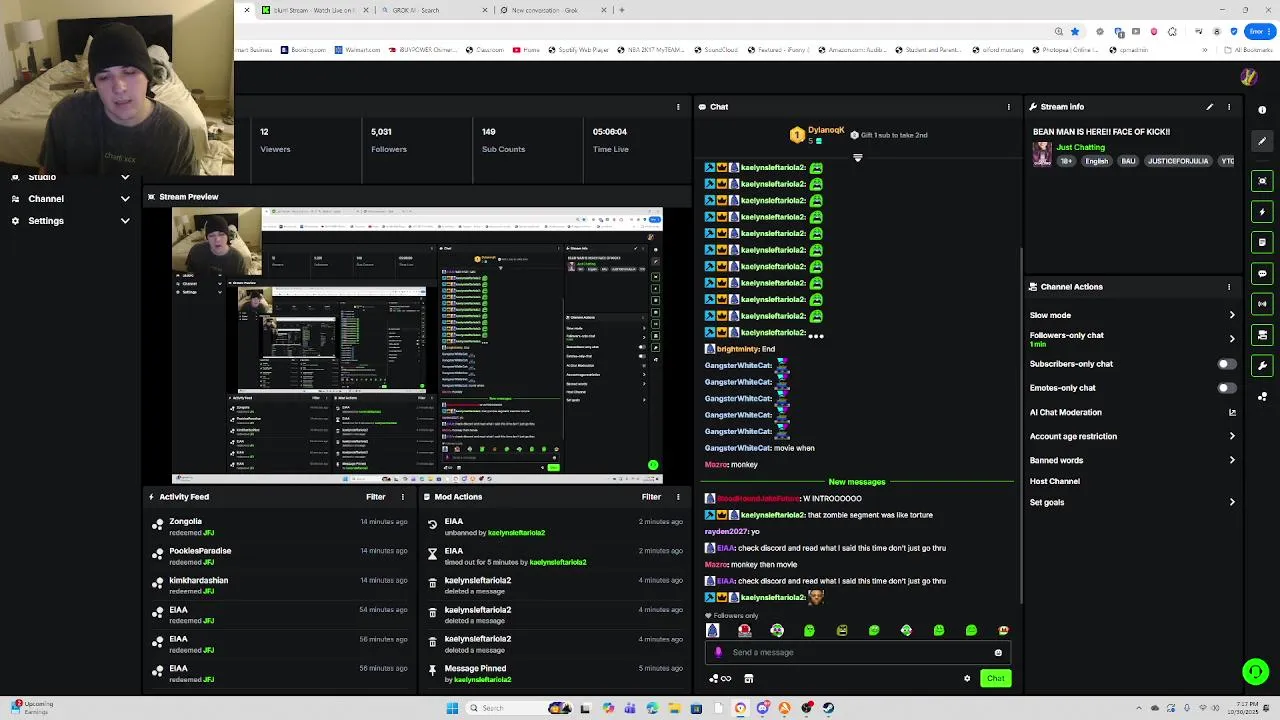Toggle chat bubble widget in right sidebar
This screenshot has height=720, width=1280.
coord(1262,273)
